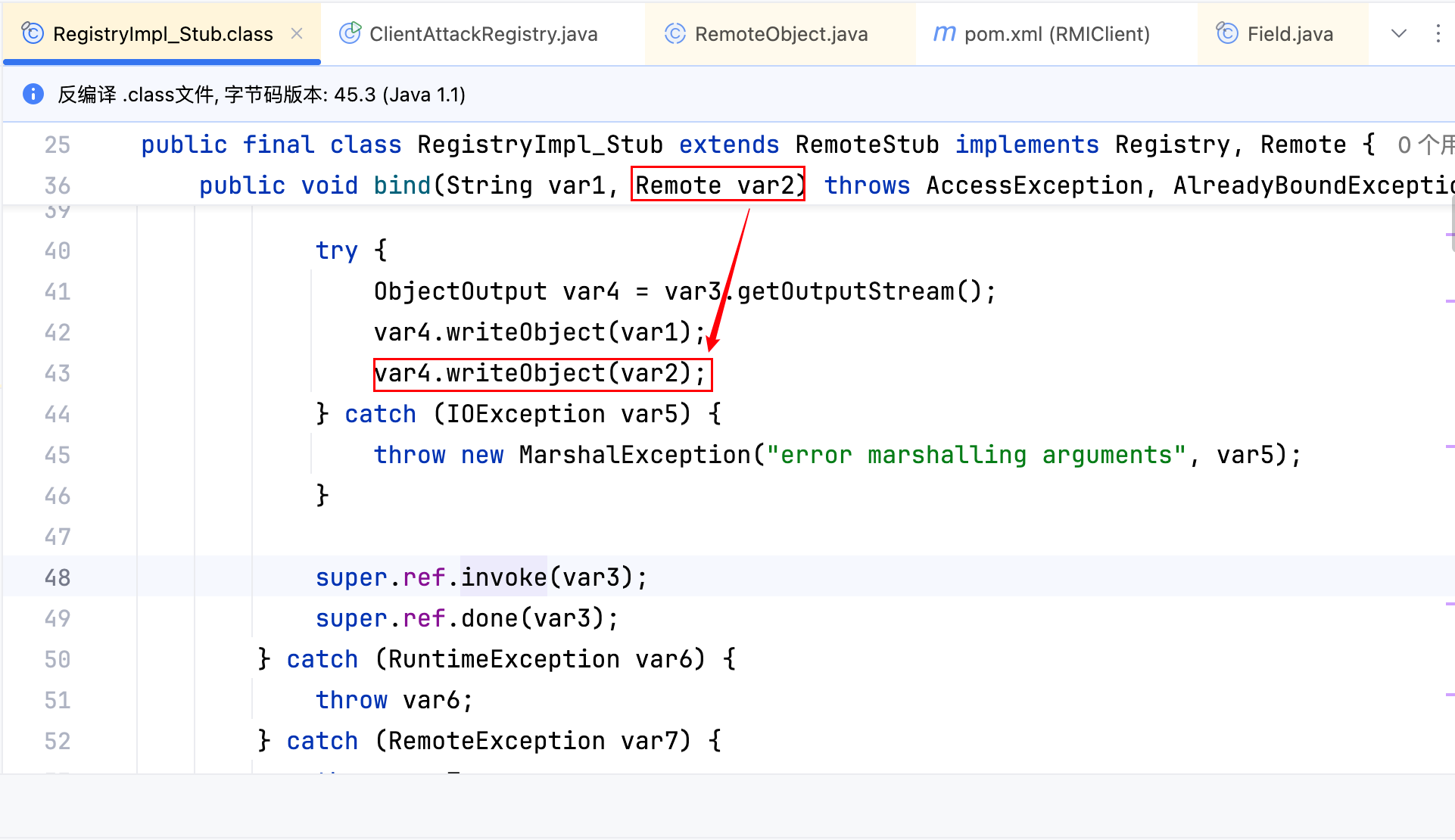Click the ClientAttackRegistry.java tab icon
This screenshot has height=840, width=1455.
point(350,33)
